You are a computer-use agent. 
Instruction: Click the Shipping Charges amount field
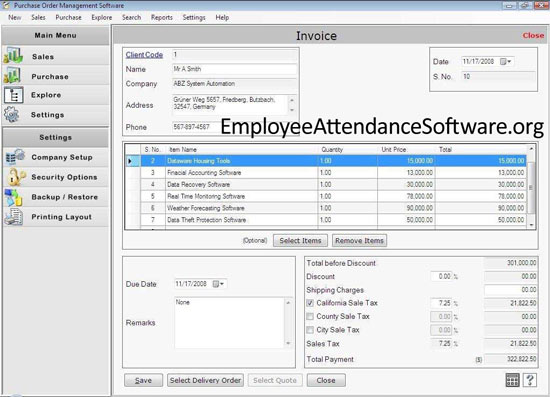[x=510, y=290]
